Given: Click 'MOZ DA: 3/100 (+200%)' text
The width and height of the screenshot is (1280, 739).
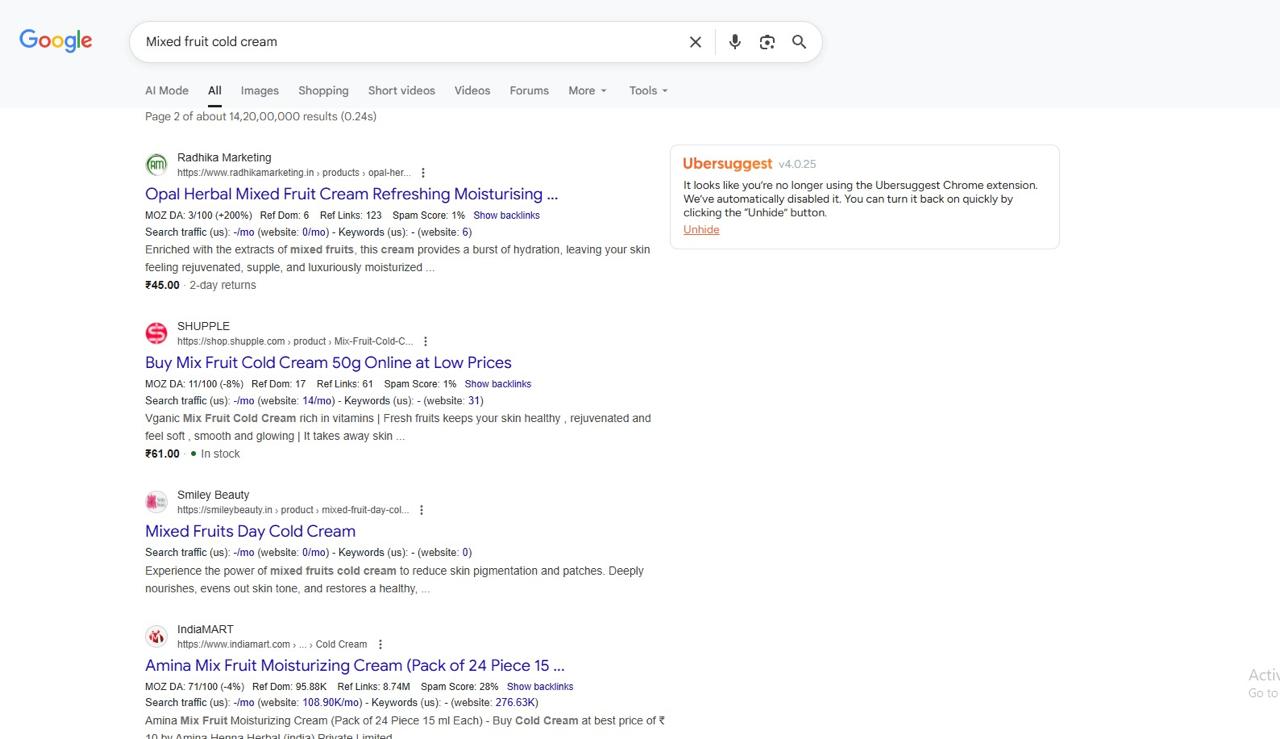Looking at the screenshot, I should [198, 215].
